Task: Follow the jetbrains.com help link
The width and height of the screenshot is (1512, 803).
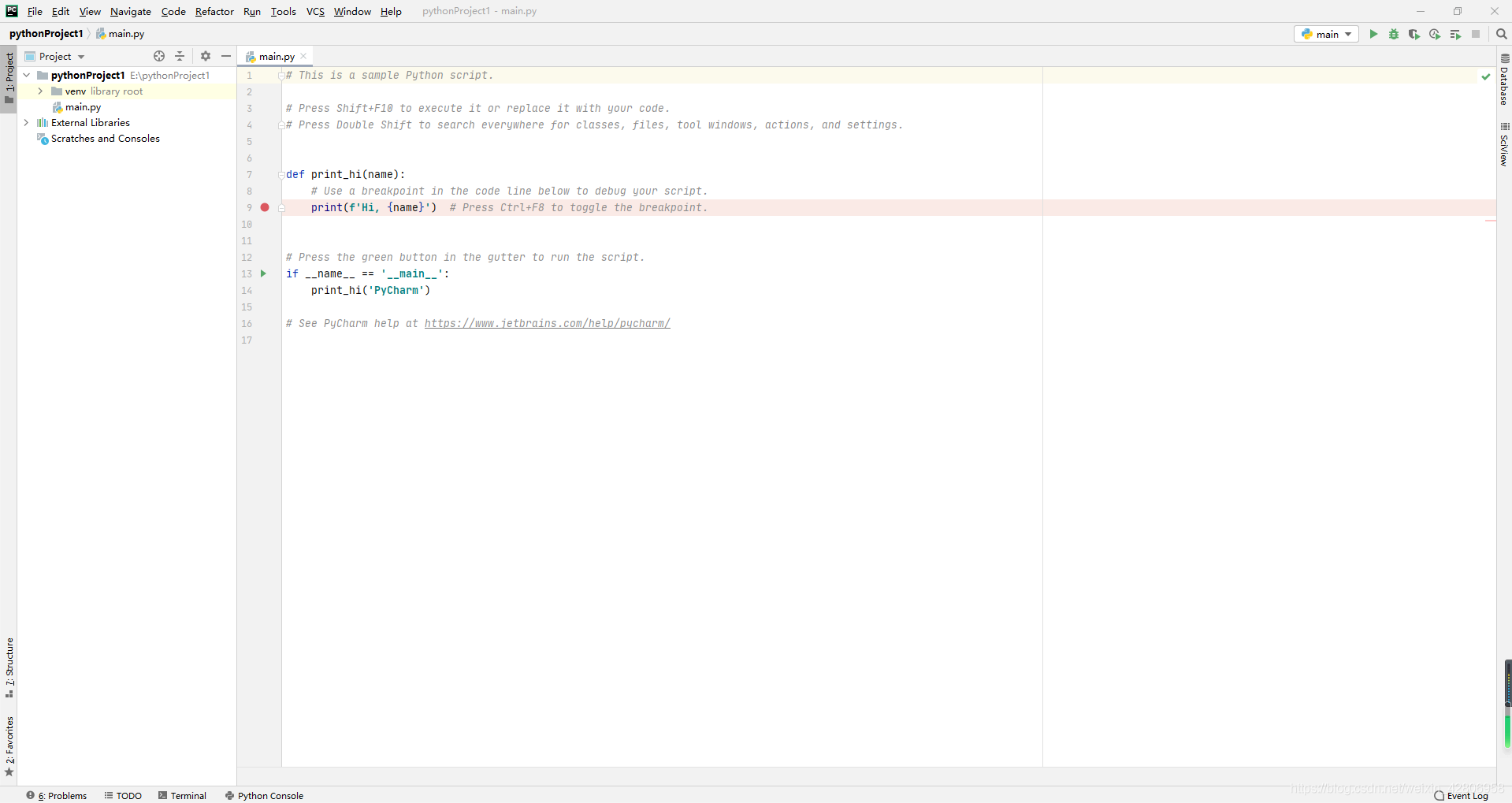Action: click(547, 323)
